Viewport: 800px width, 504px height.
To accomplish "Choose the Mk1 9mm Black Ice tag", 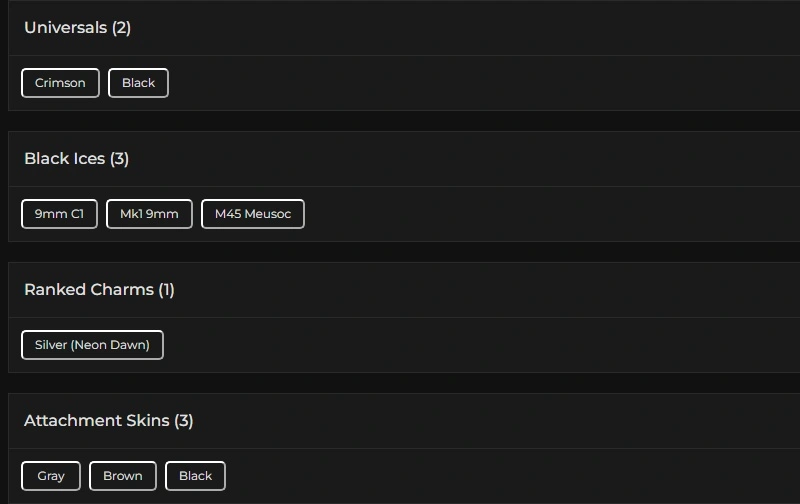I will 149,214.
